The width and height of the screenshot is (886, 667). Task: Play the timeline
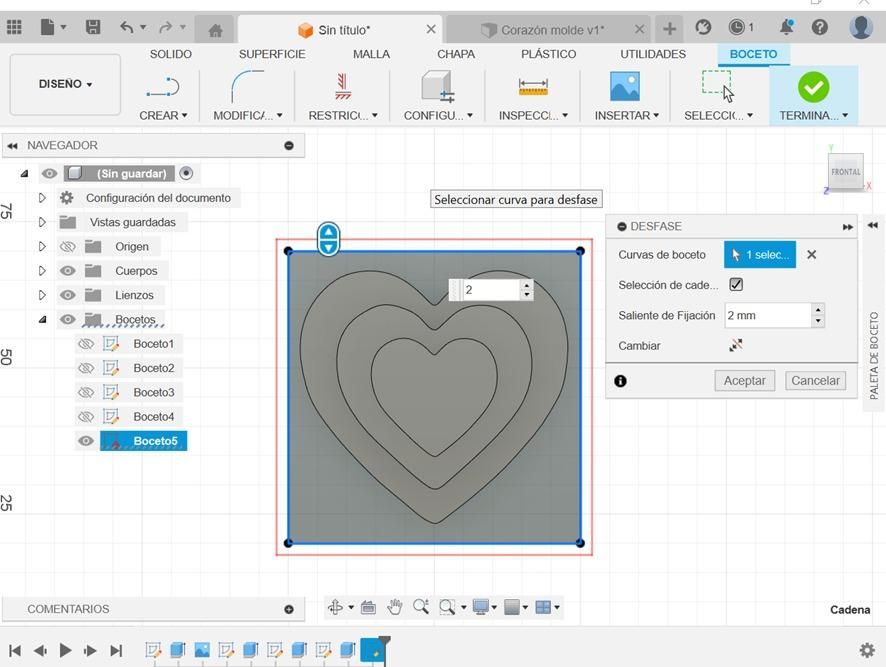coord(66,651)
